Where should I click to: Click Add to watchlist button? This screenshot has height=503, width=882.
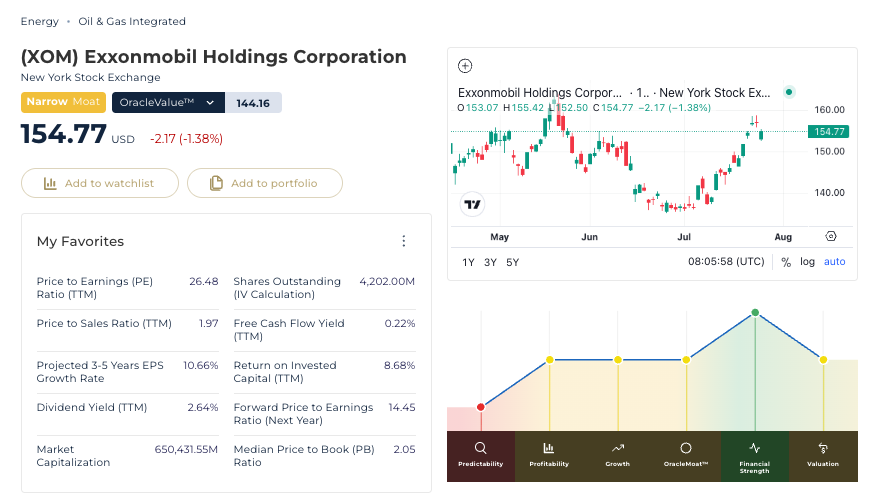point(100,183)
